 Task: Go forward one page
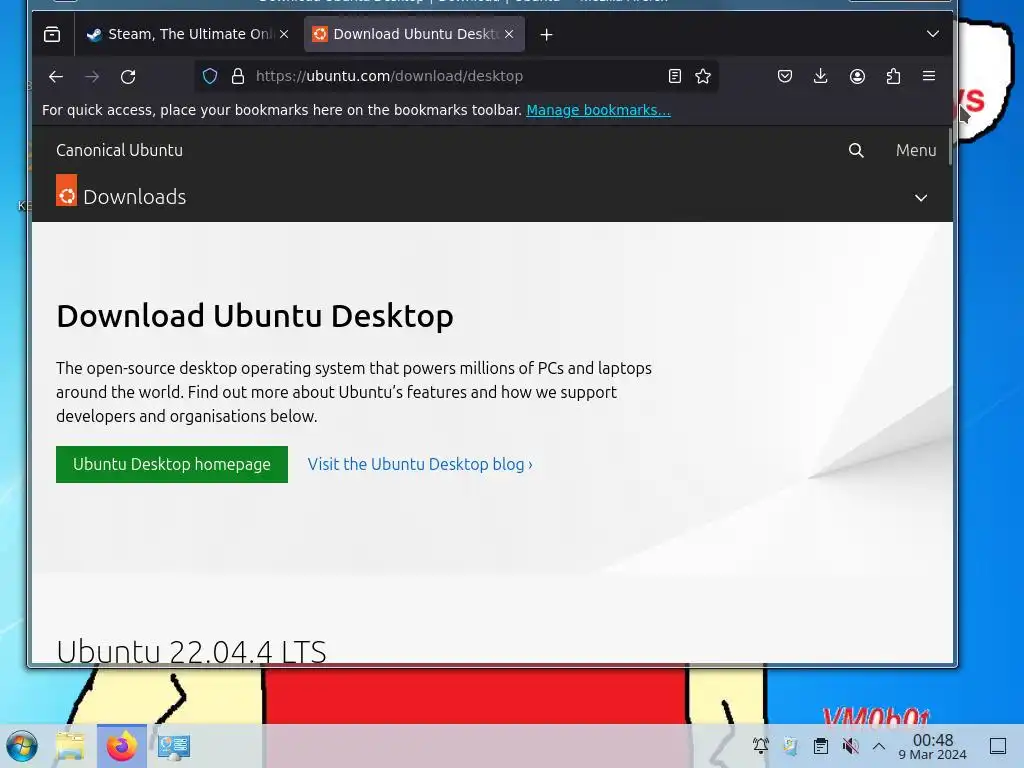(92, 76)
